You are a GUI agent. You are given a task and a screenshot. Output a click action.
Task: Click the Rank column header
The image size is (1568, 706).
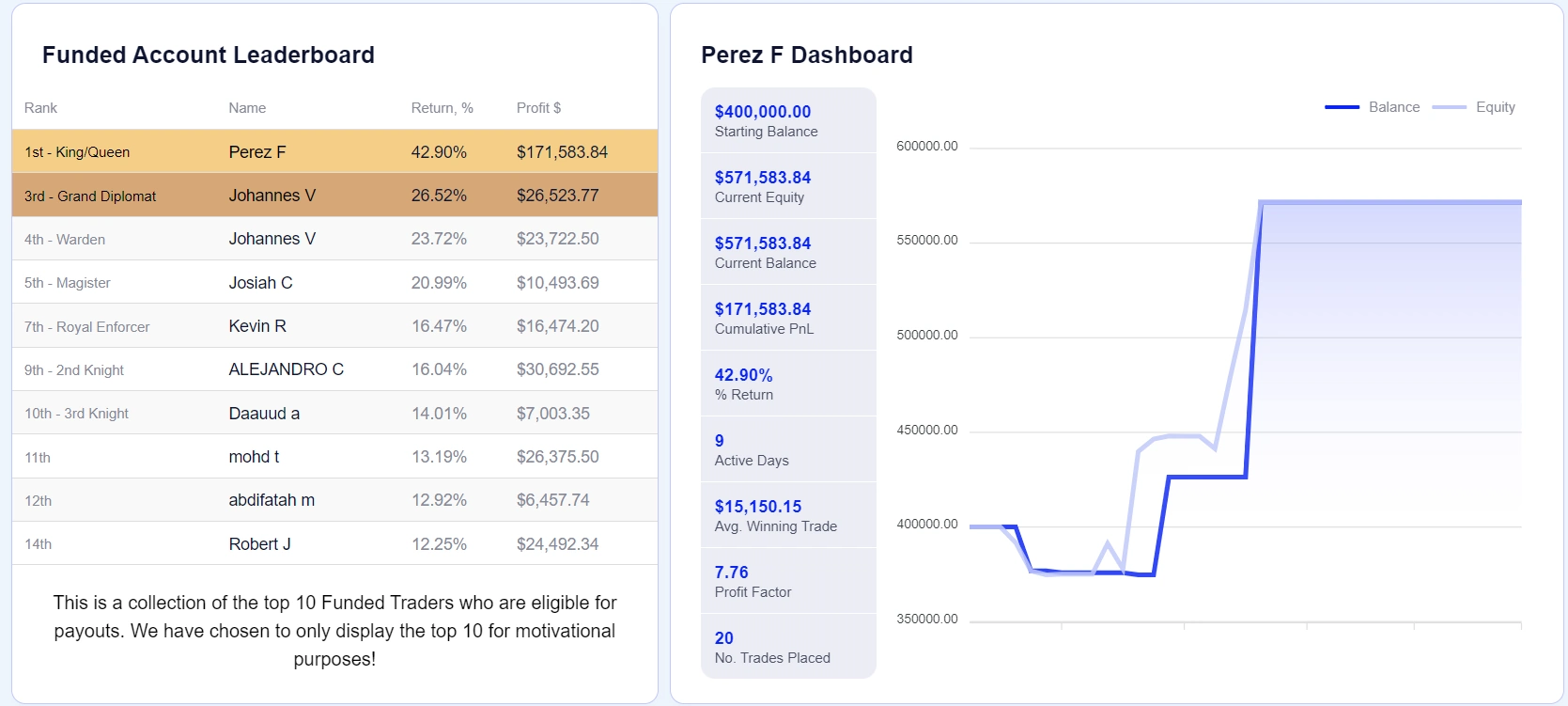(x=40, y=108)
